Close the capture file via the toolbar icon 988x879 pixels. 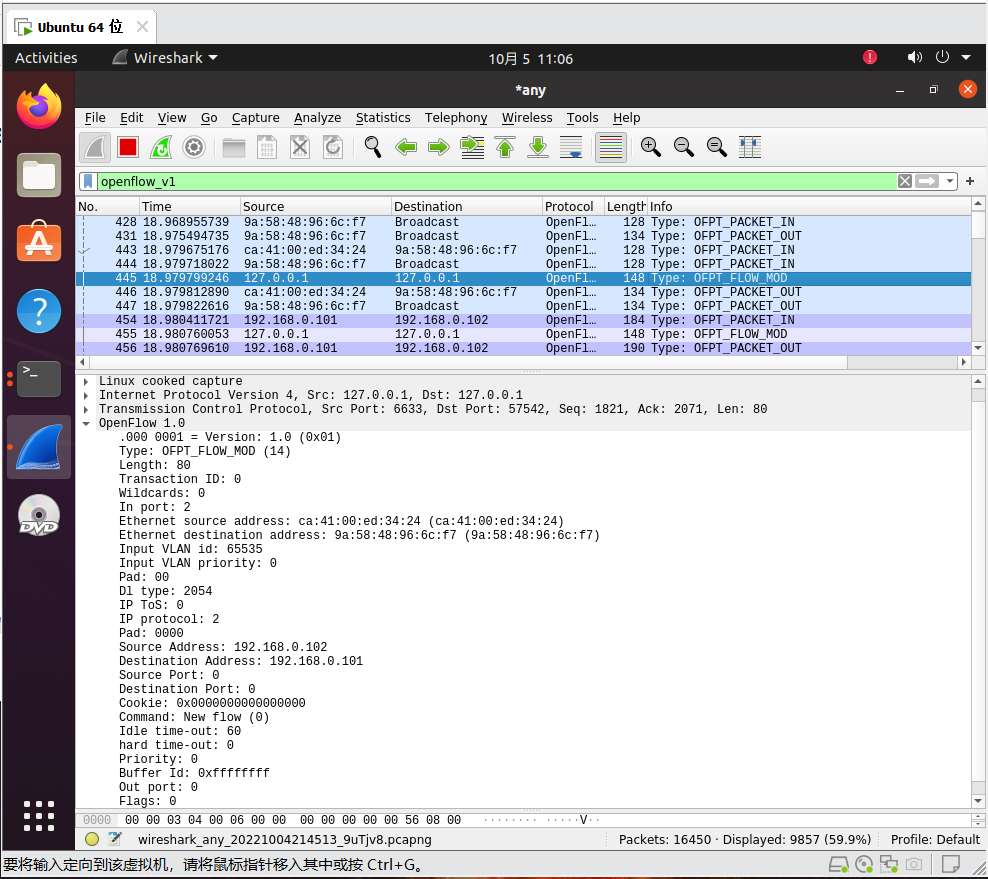299,147
